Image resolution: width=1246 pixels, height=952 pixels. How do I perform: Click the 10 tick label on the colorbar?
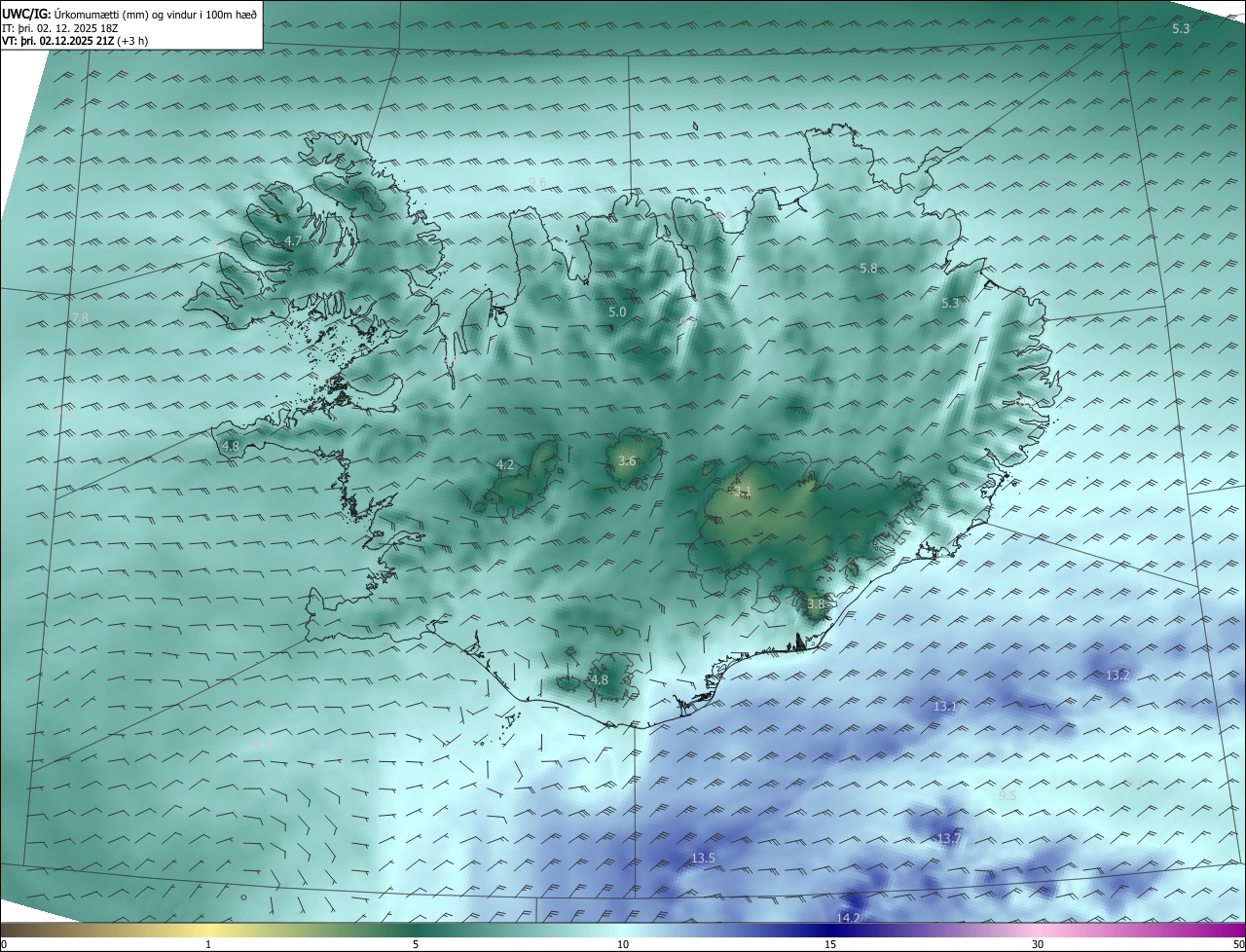click(623, 944)
